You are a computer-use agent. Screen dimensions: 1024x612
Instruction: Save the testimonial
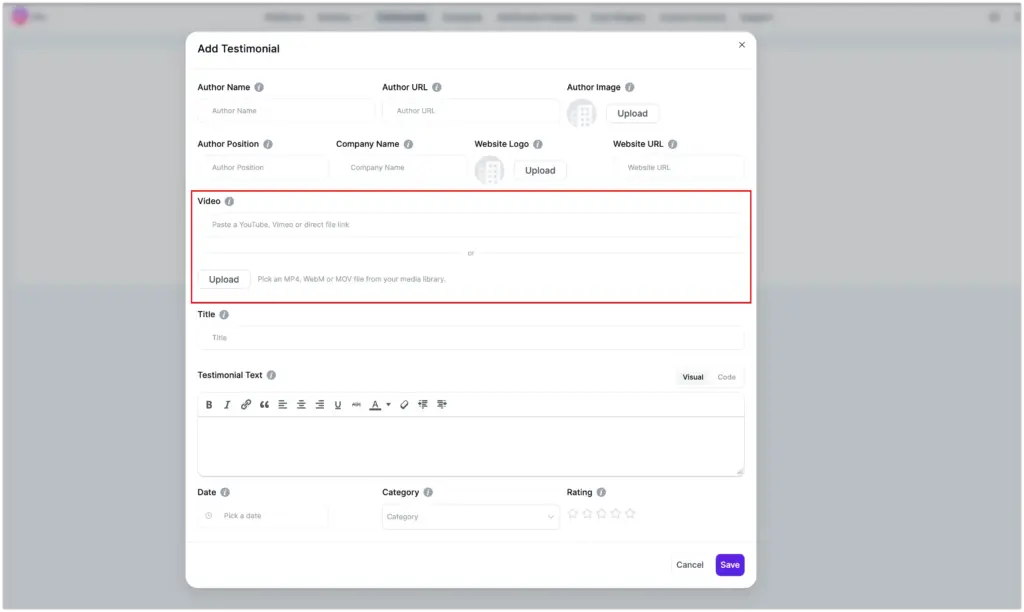[x=729, y=564]
